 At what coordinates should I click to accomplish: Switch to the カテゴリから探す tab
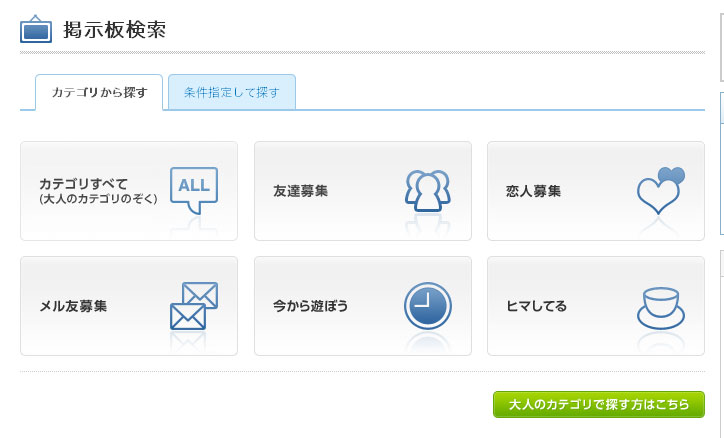tap(99, 92)
